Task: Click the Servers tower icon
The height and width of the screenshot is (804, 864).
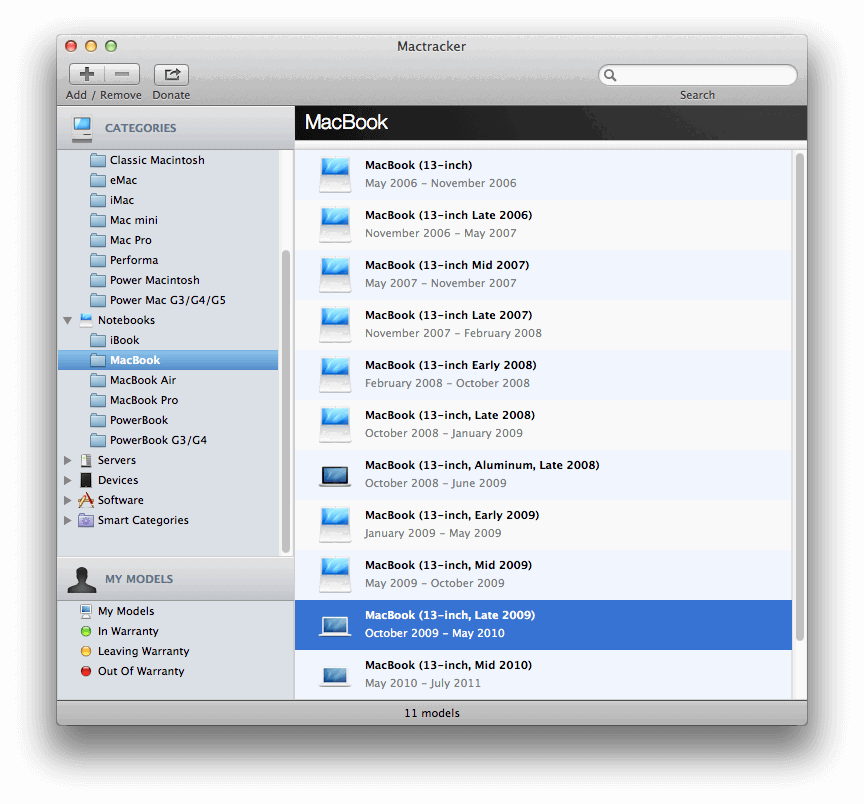Action: 86,460
